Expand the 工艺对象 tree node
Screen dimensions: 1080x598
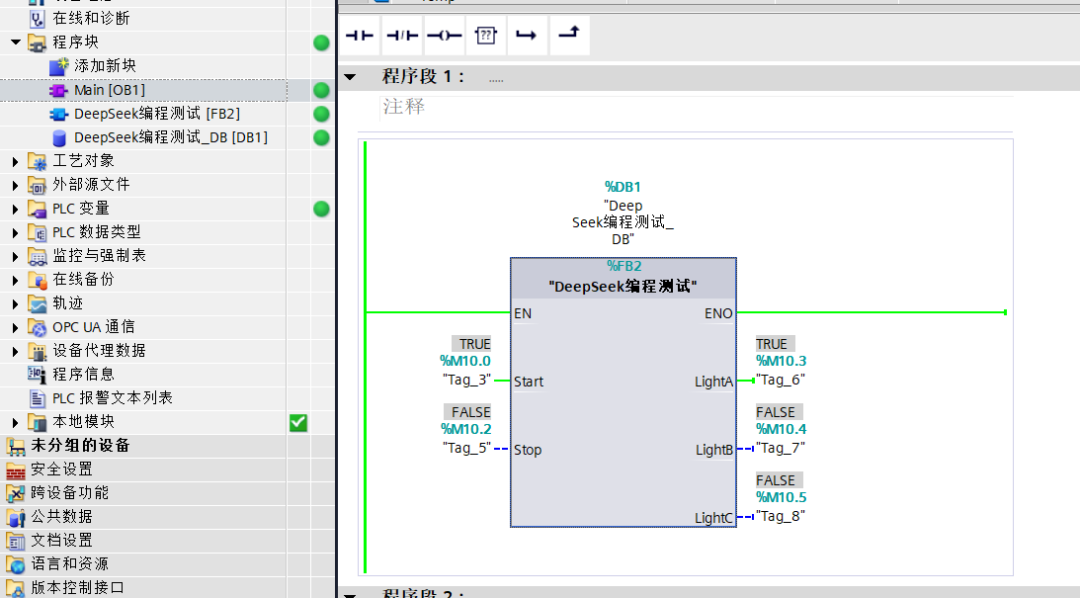point(15,162)
